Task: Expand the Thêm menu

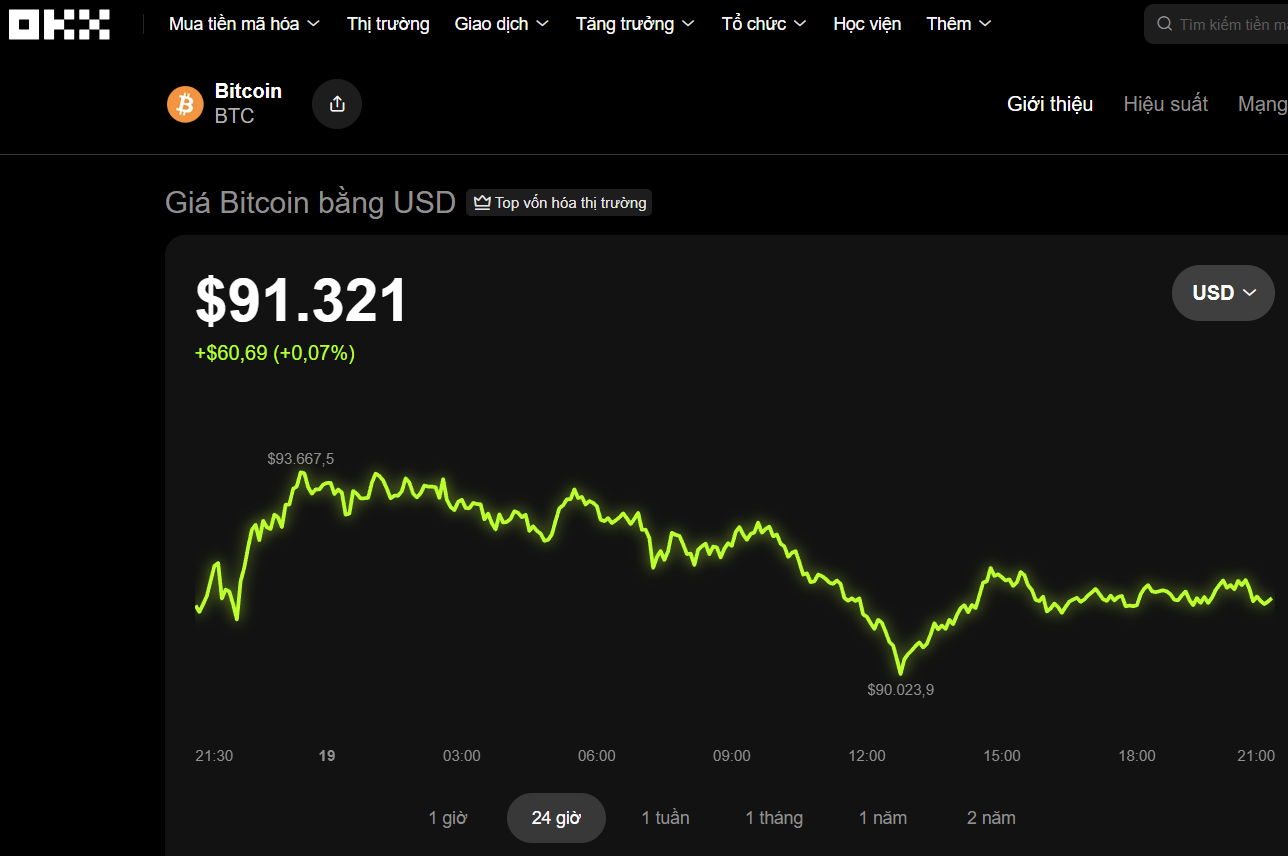Action: (x=958, y=24)
